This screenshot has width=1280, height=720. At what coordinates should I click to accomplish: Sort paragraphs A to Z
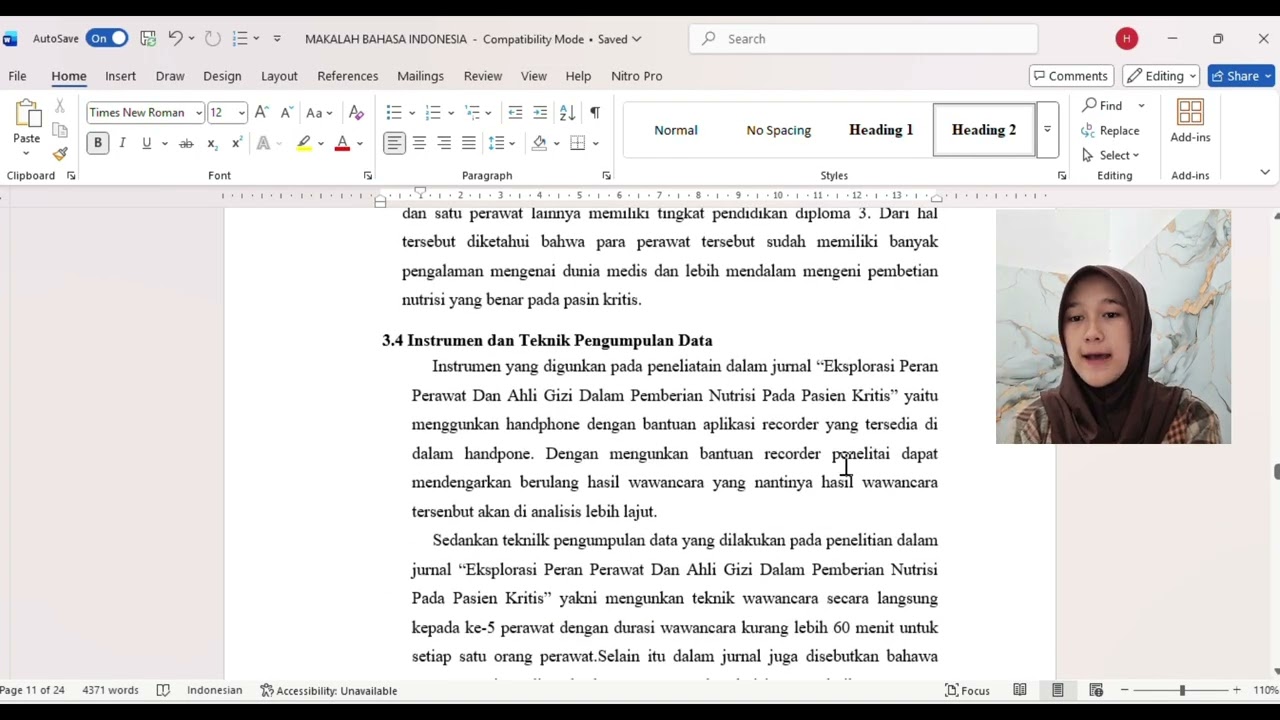567,113
